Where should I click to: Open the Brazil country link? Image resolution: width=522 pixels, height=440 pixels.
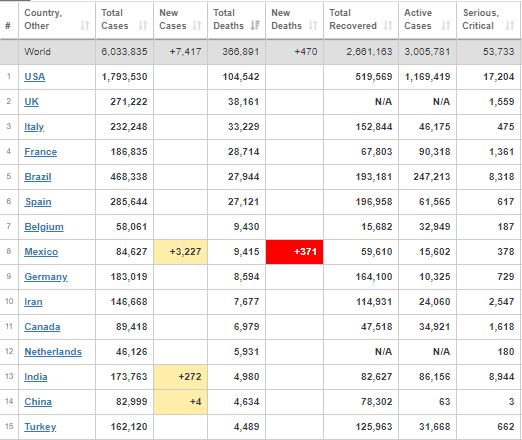[38, 177]
